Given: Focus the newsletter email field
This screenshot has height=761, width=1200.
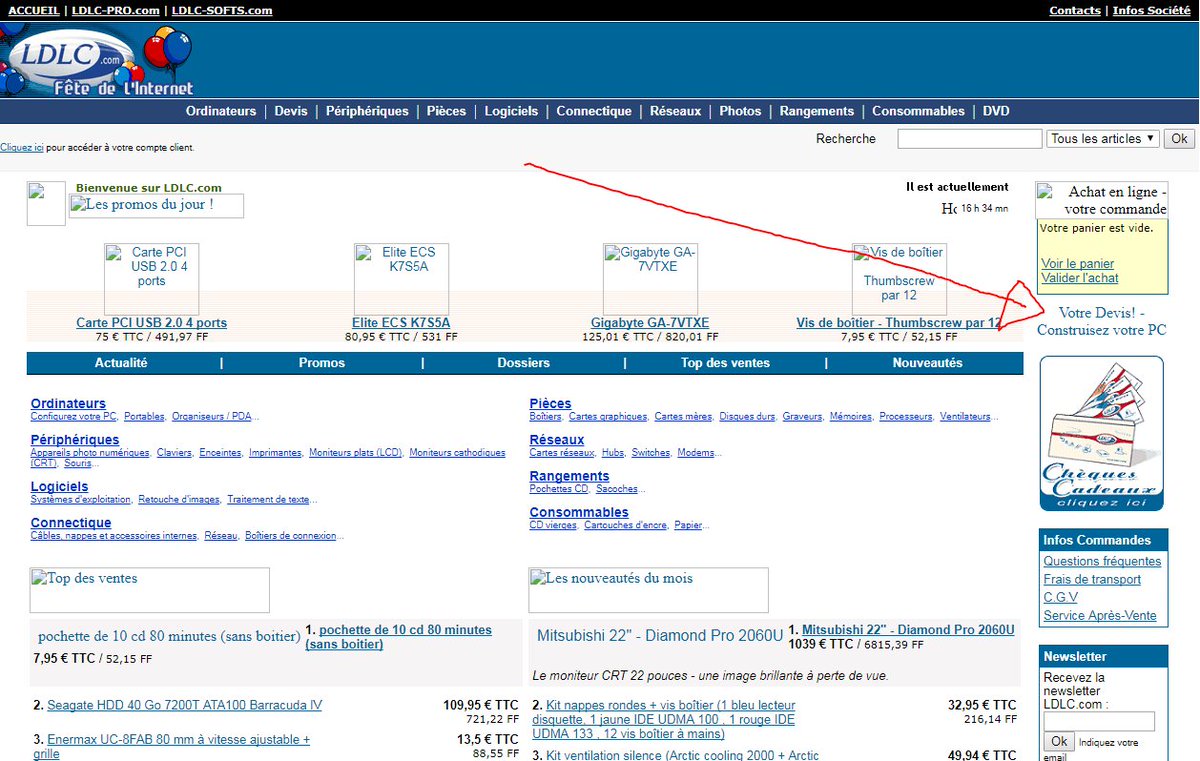Looking at the screenshot, I should tap(1099, 721).
